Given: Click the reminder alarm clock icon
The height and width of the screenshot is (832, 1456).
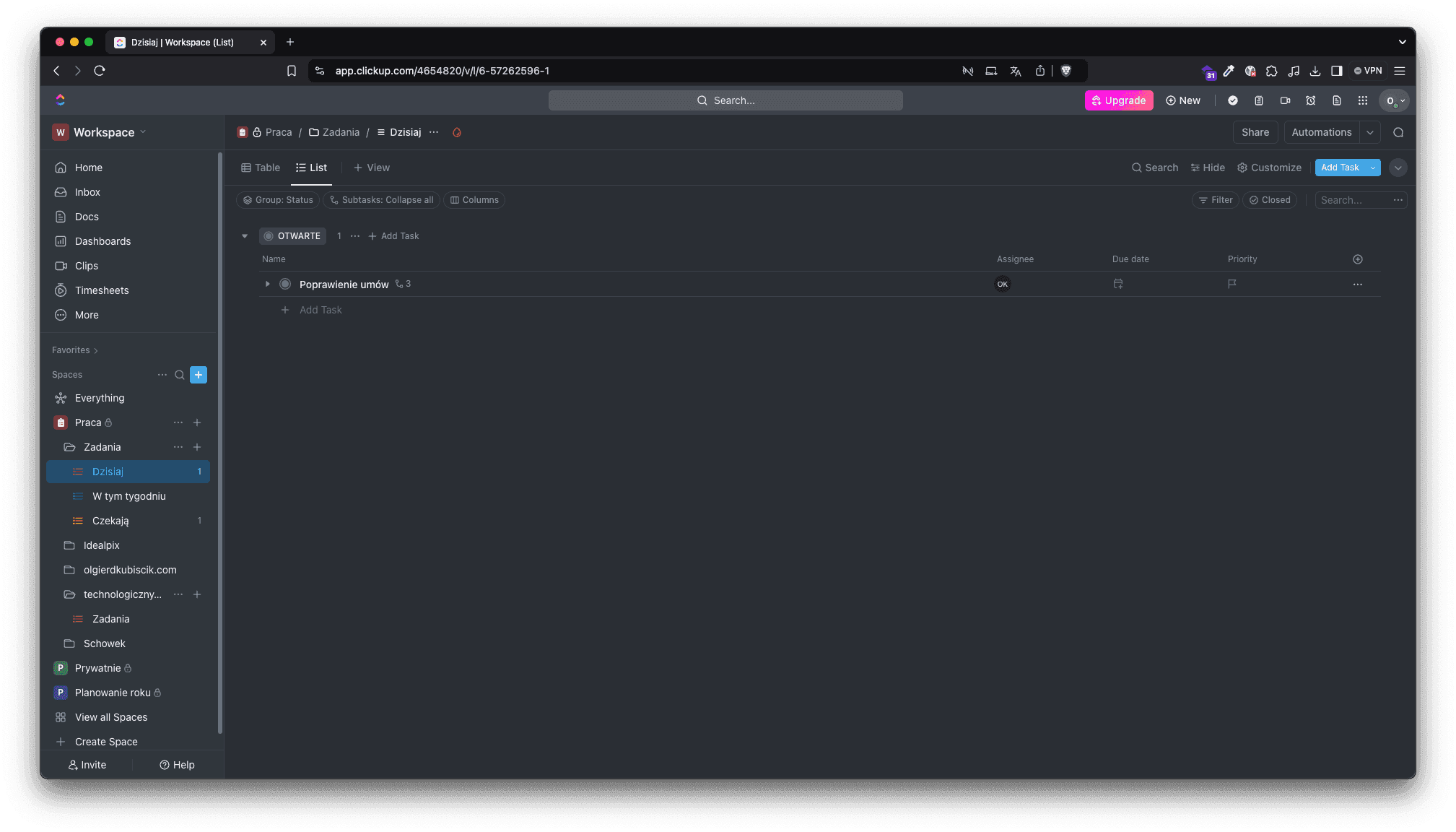Looking at the screenshot, I should pyautogui.click(x=1310, y=100).
